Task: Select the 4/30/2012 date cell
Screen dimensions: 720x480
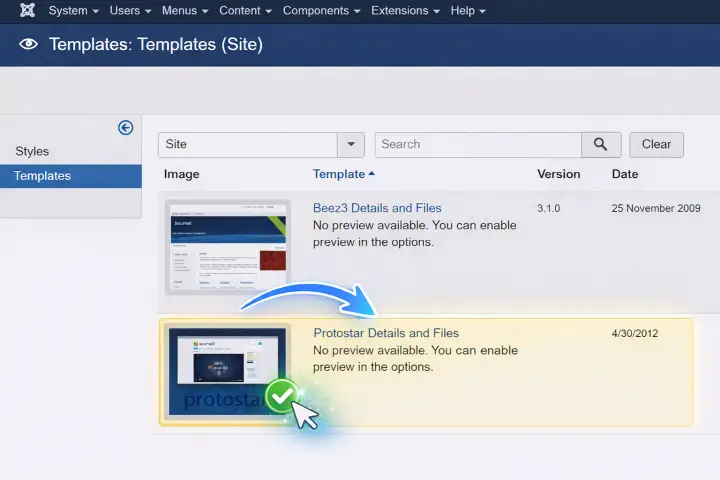Action: pos(635,333)
